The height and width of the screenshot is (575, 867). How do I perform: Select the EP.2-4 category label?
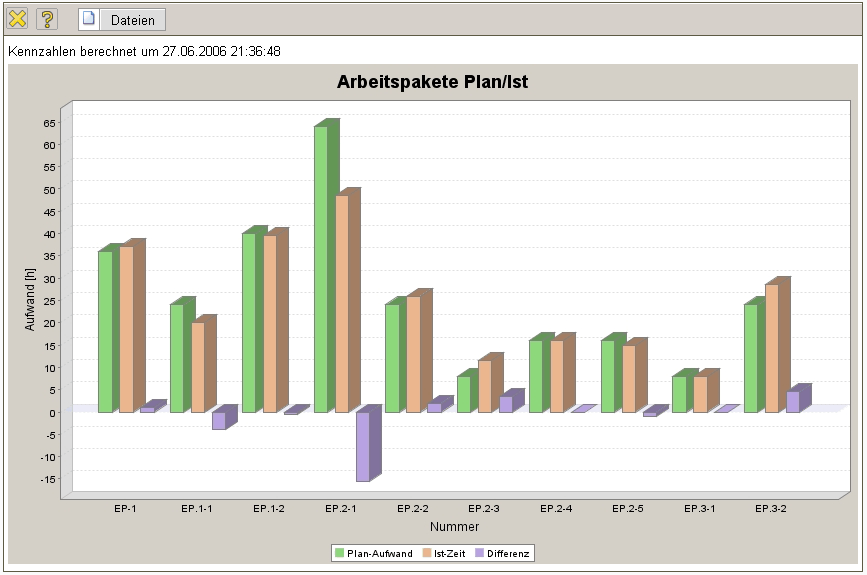(556, 509)
